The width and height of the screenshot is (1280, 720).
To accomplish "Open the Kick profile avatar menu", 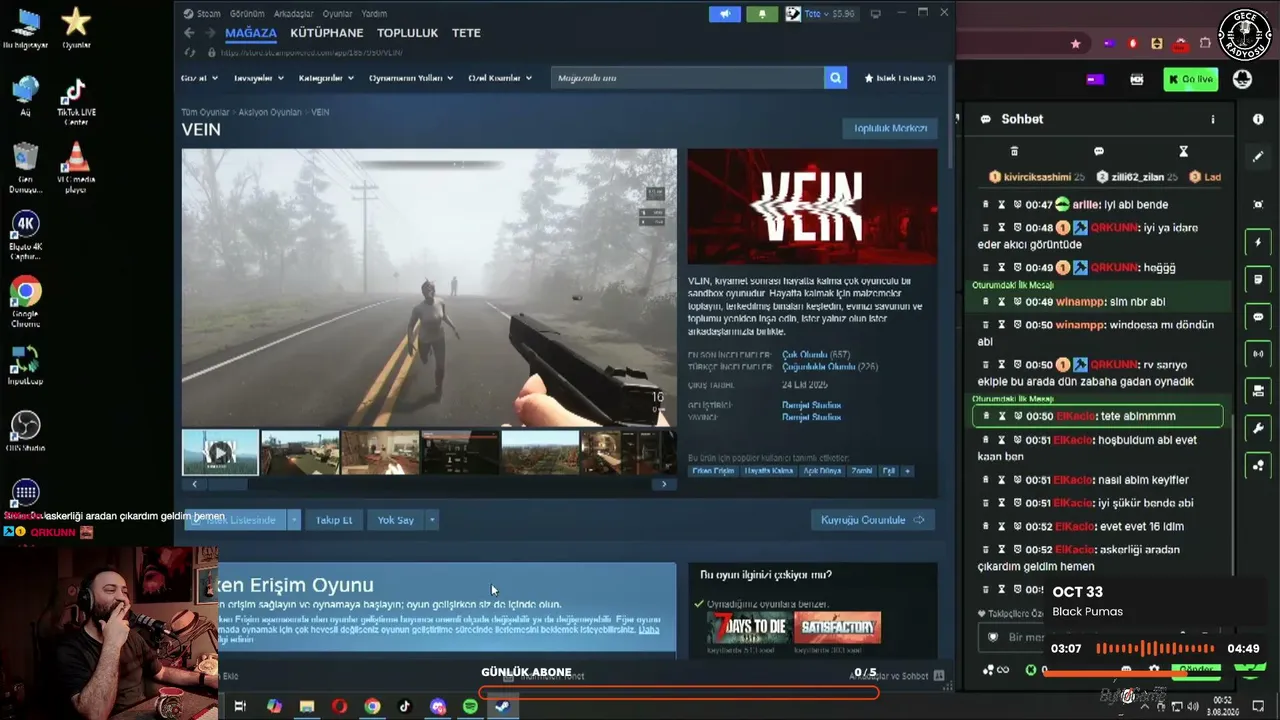I will [1243, 79].
